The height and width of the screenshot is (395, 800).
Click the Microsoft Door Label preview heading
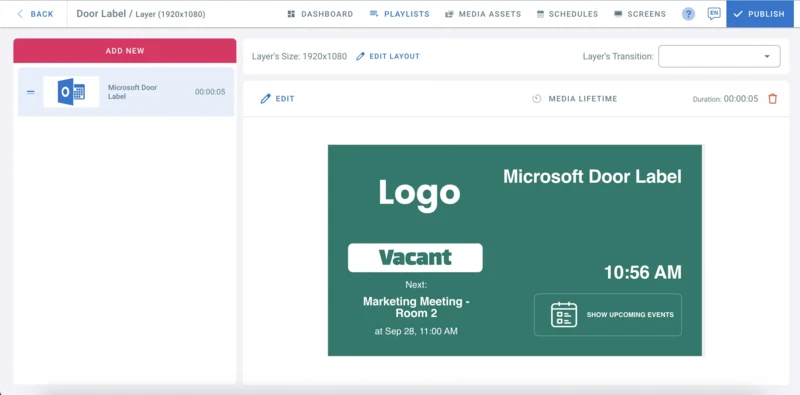point(592,177)
